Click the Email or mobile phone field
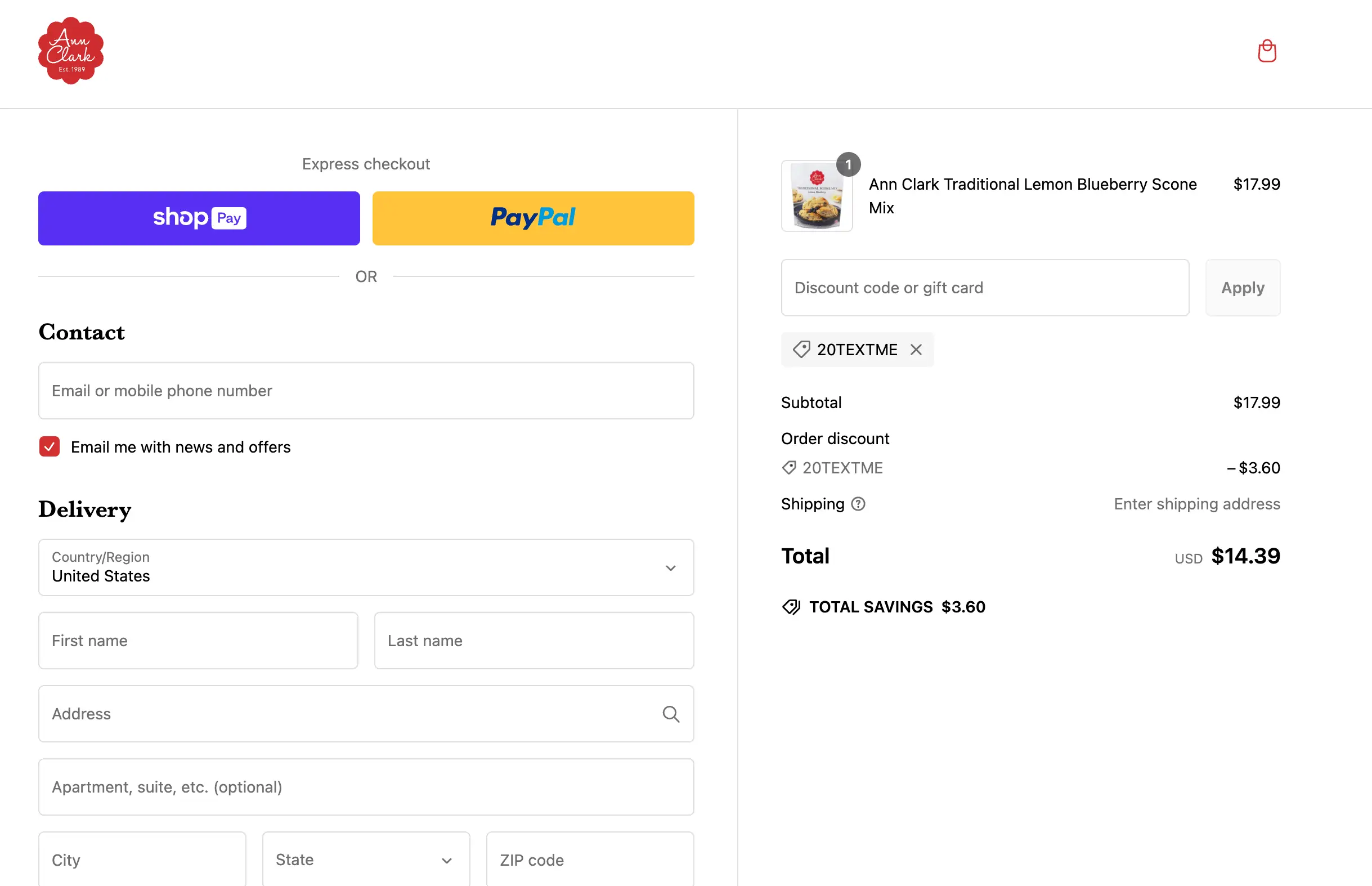This screenshot has width=1372, height=886. [366, 391]
